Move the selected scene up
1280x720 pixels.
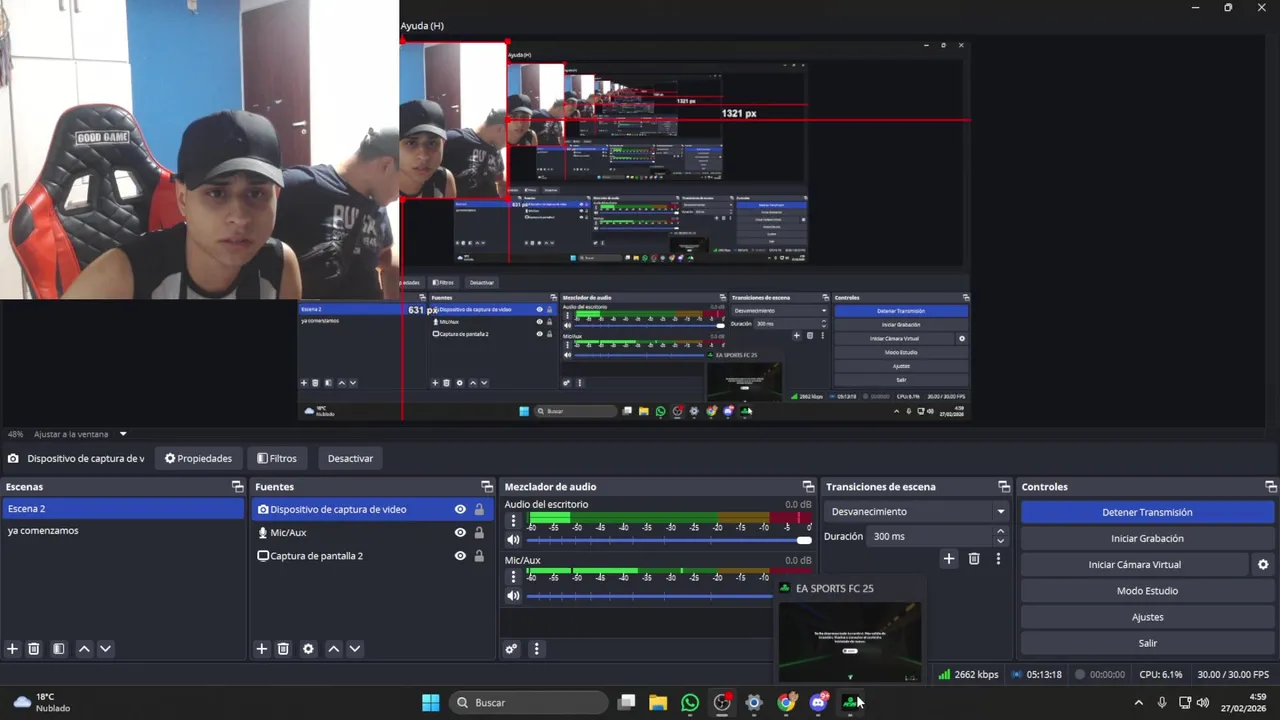(x=84, y=649)
